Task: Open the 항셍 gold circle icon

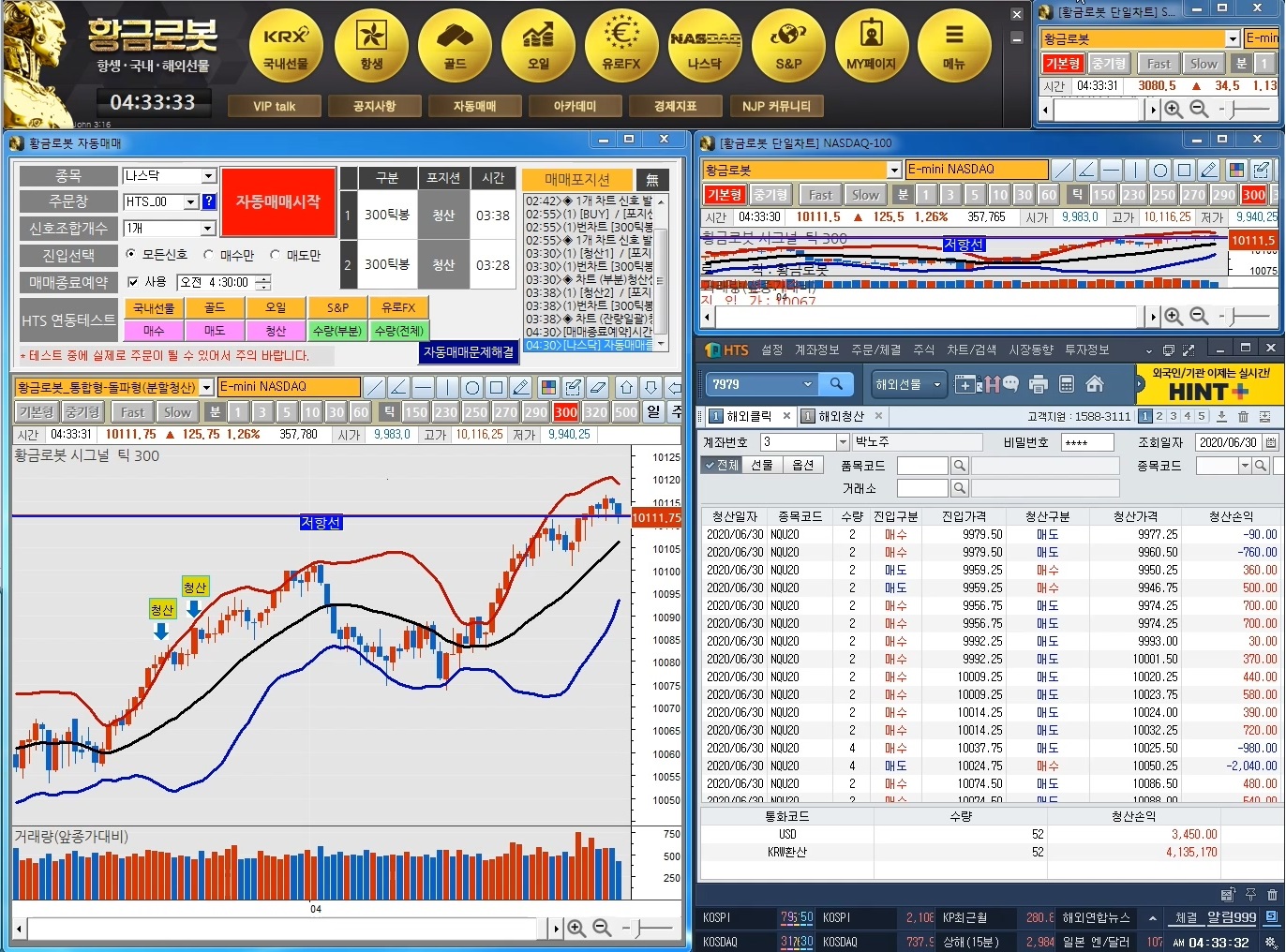Action: 371,45
